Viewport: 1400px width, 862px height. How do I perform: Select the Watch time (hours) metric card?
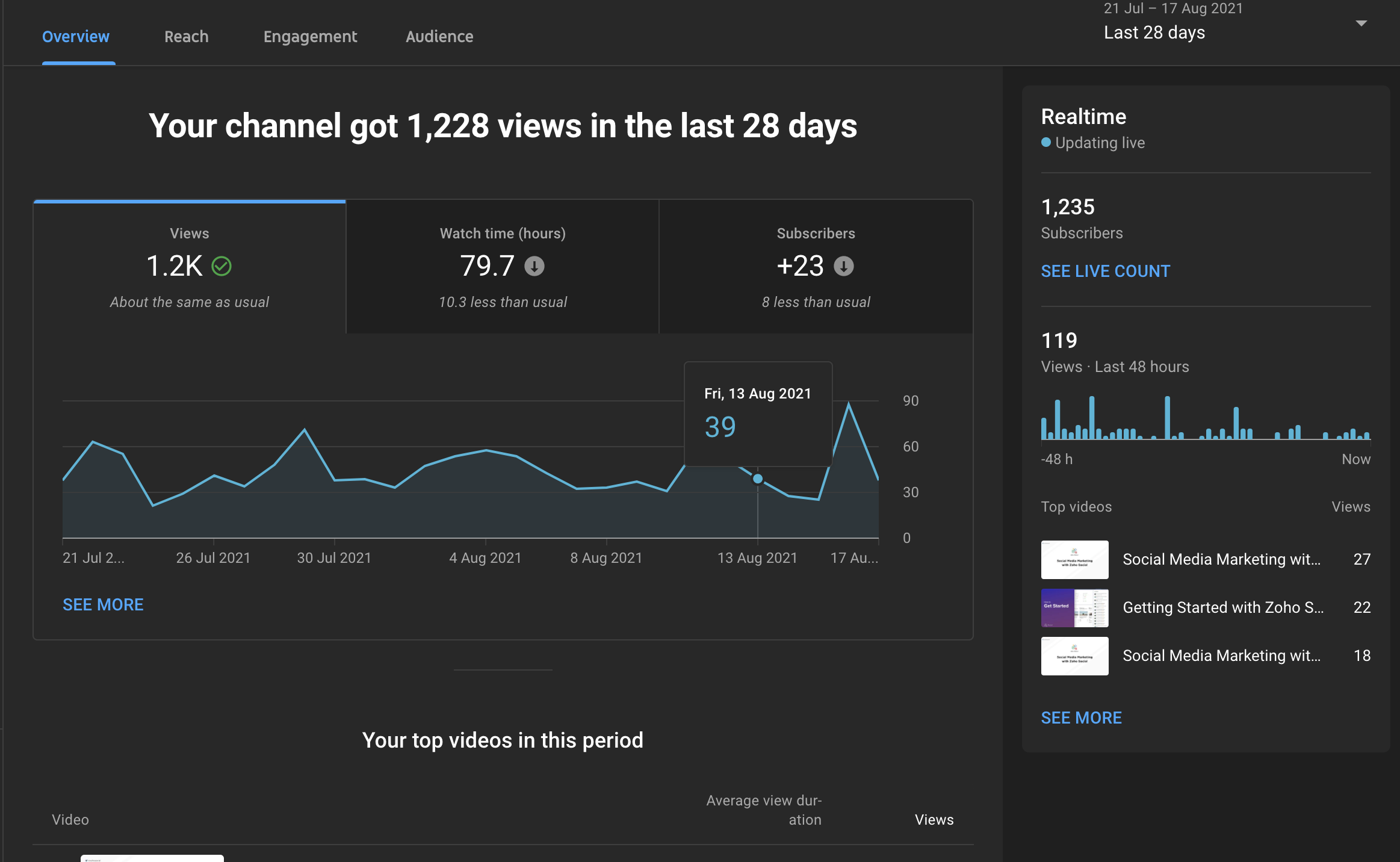(503, 267)
